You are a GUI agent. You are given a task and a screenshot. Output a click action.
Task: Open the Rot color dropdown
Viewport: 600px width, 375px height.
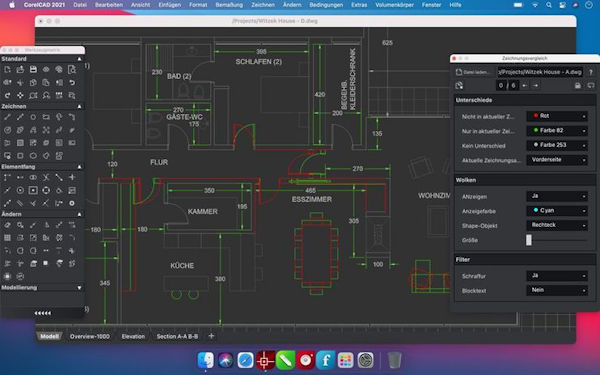557,116
